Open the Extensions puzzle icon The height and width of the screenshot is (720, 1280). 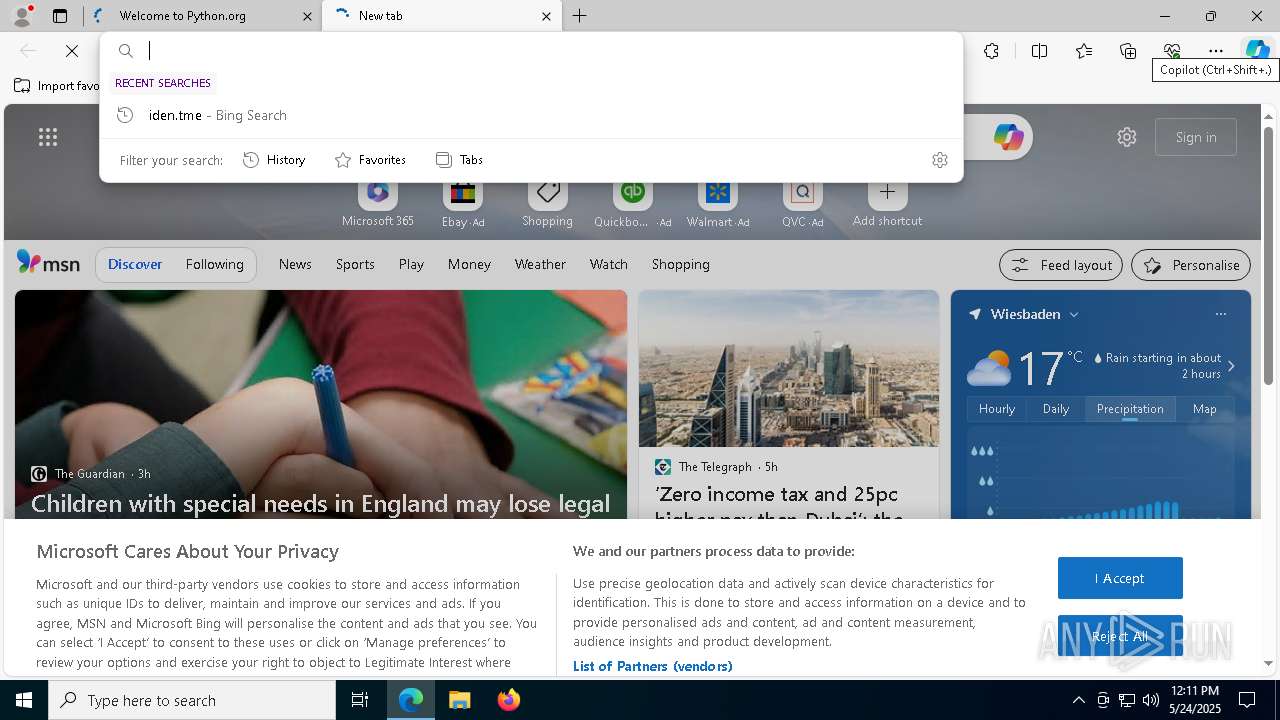[x=991, y=51]
